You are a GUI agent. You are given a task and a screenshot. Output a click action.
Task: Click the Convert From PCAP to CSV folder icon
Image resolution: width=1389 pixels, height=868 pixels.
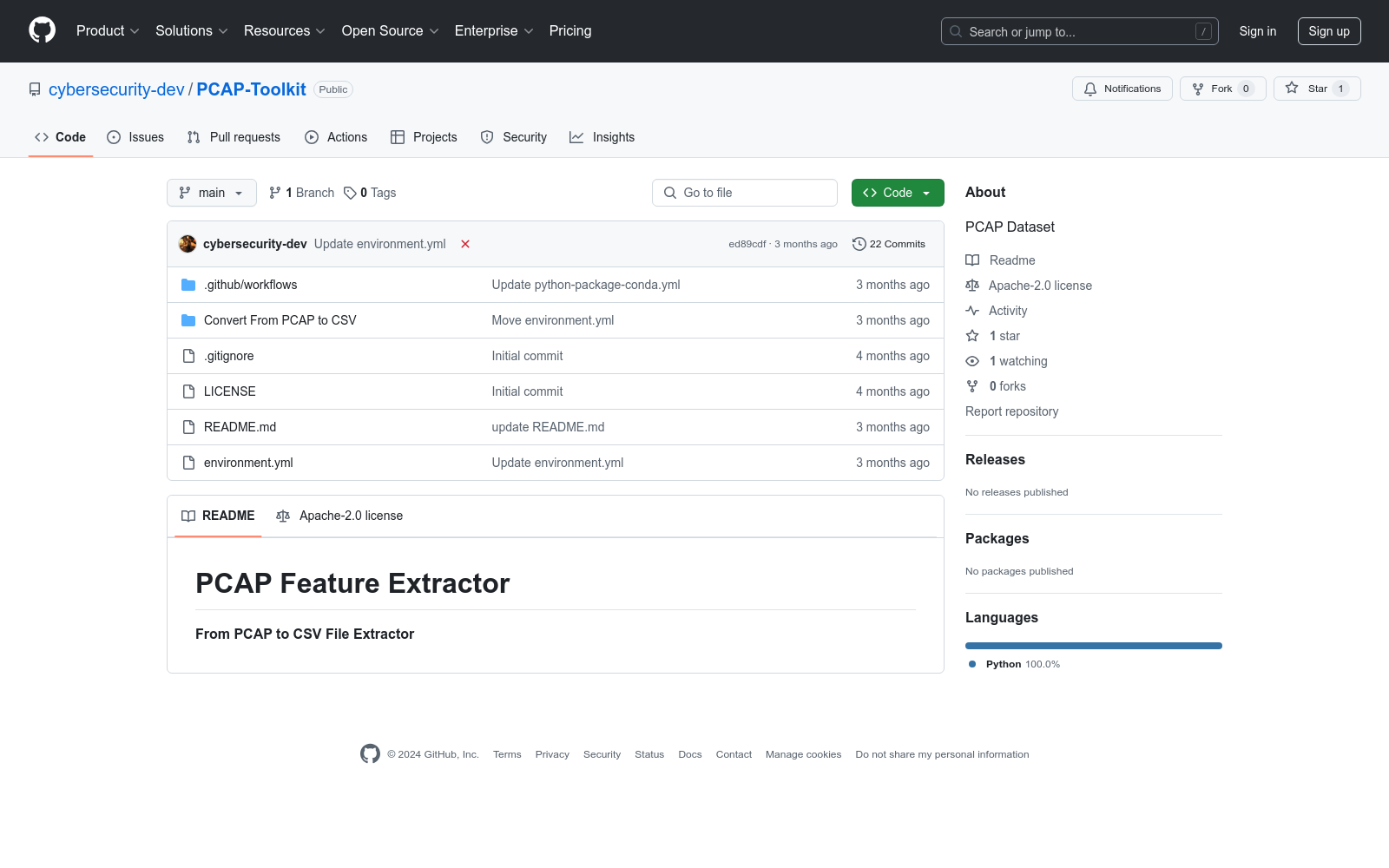(188, 320)
